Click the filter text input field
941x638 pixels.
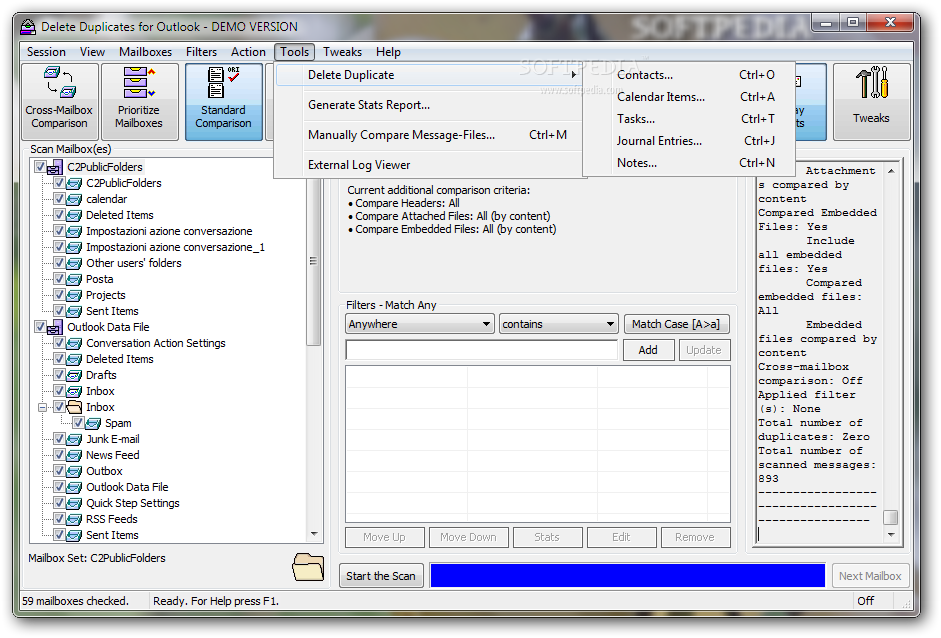tap(482, 350)
